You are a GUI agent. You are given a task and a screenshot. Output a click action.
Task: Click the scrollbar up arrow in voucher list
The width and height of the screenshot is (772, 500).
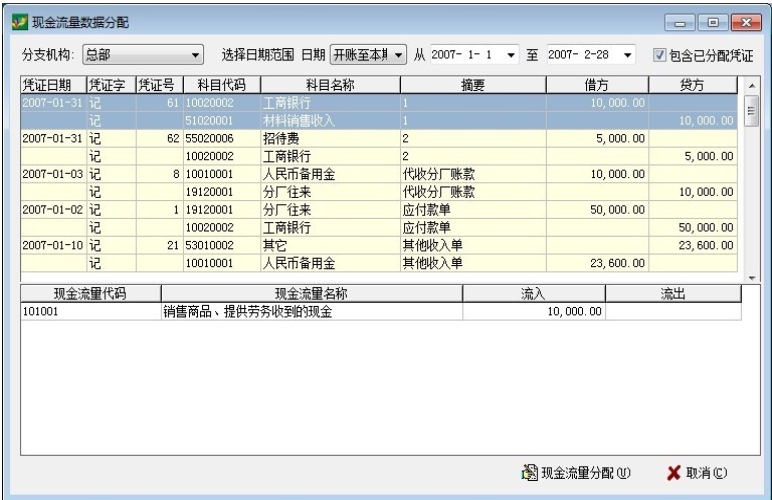751,86
